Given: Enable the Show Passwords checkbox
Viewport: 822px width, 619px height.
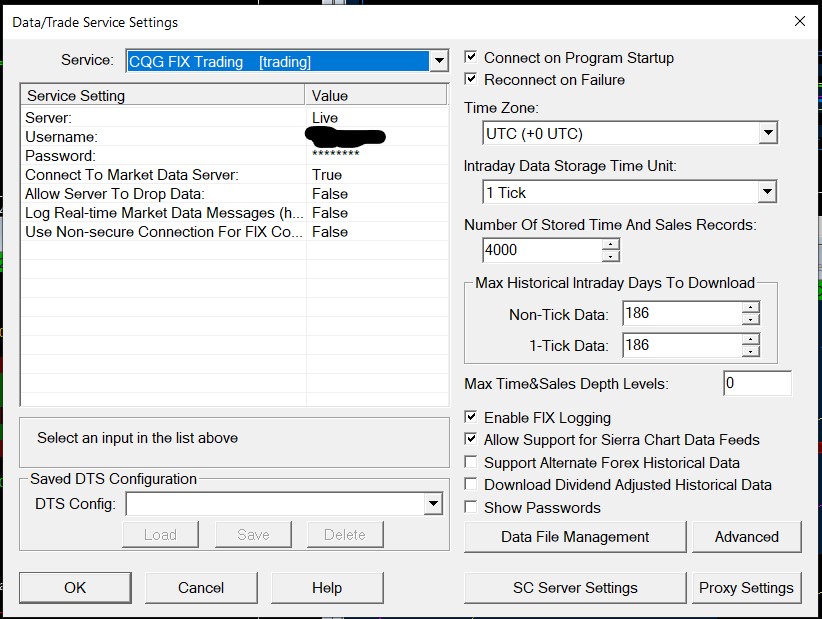Looking at the screenshot, I should coord(471,507).
